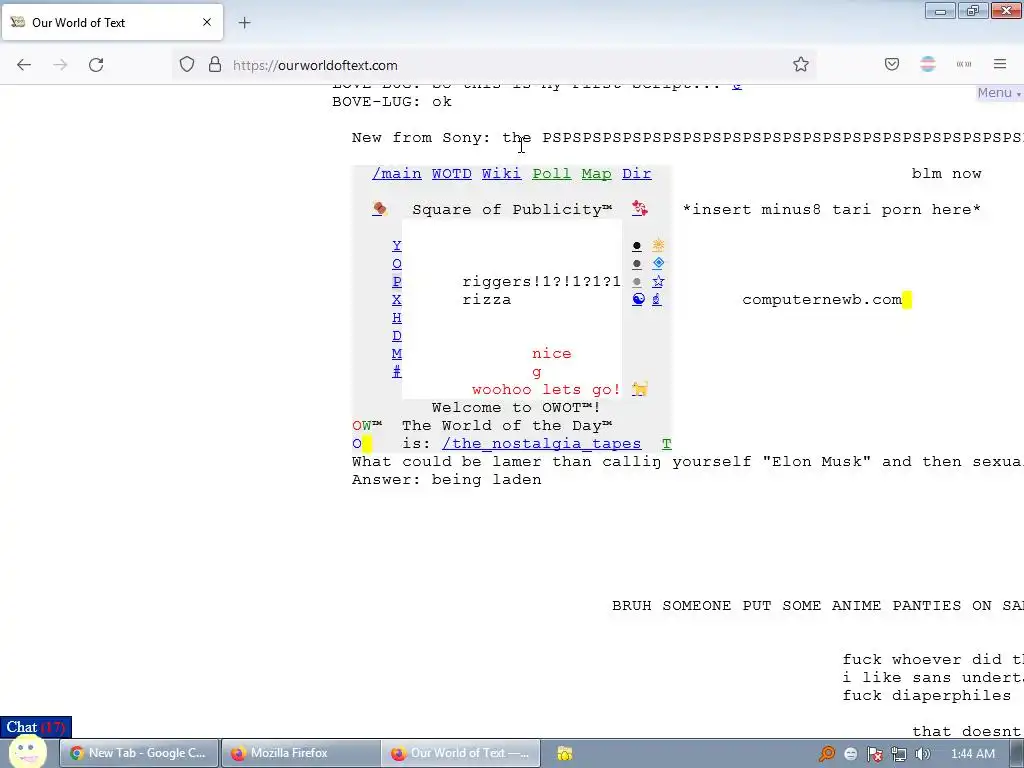Open the Dir link
The height and width of the screenshot is (768, 1024).
pyautogui.click(x=637, y=174)
